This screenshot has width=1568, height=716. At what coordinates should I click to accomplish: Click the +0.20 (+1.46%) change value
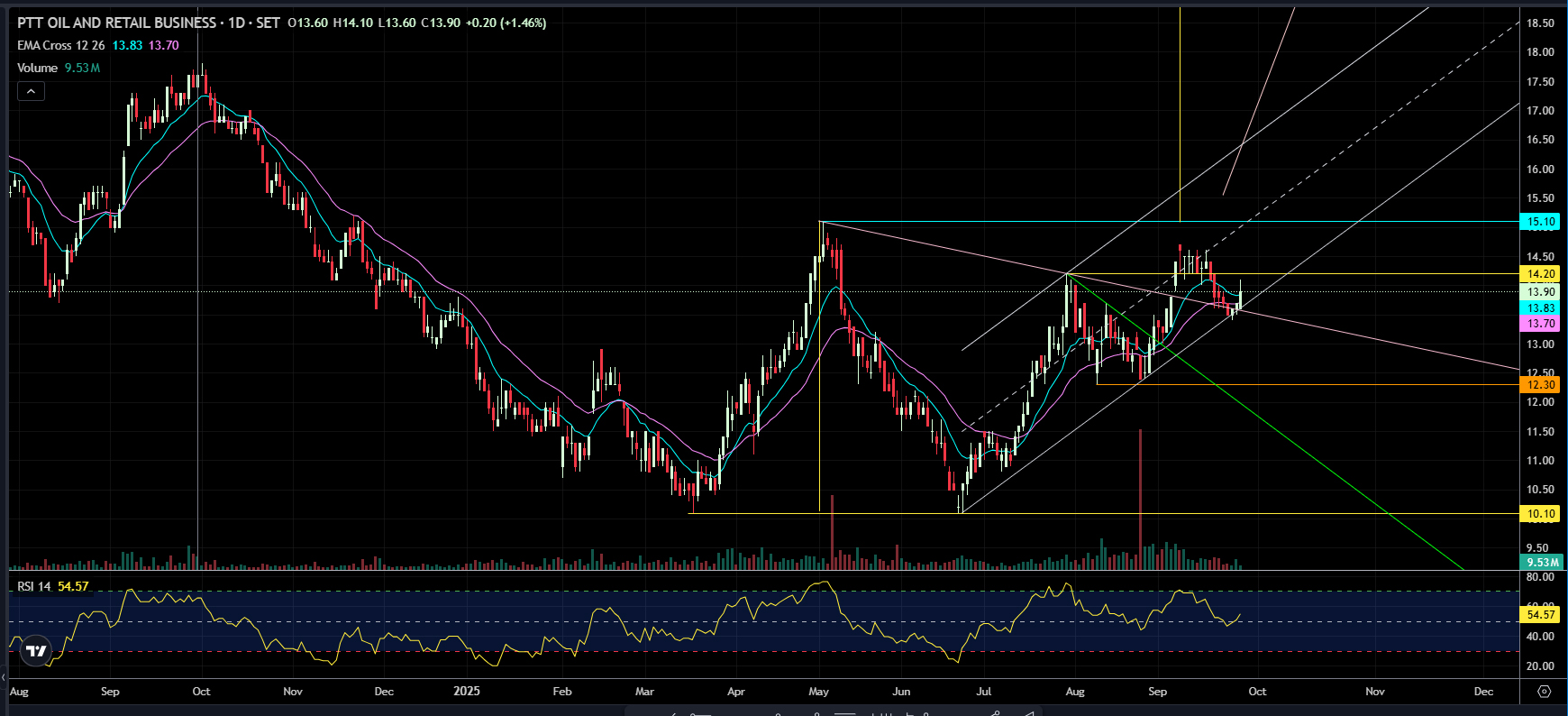click(506, 23)
